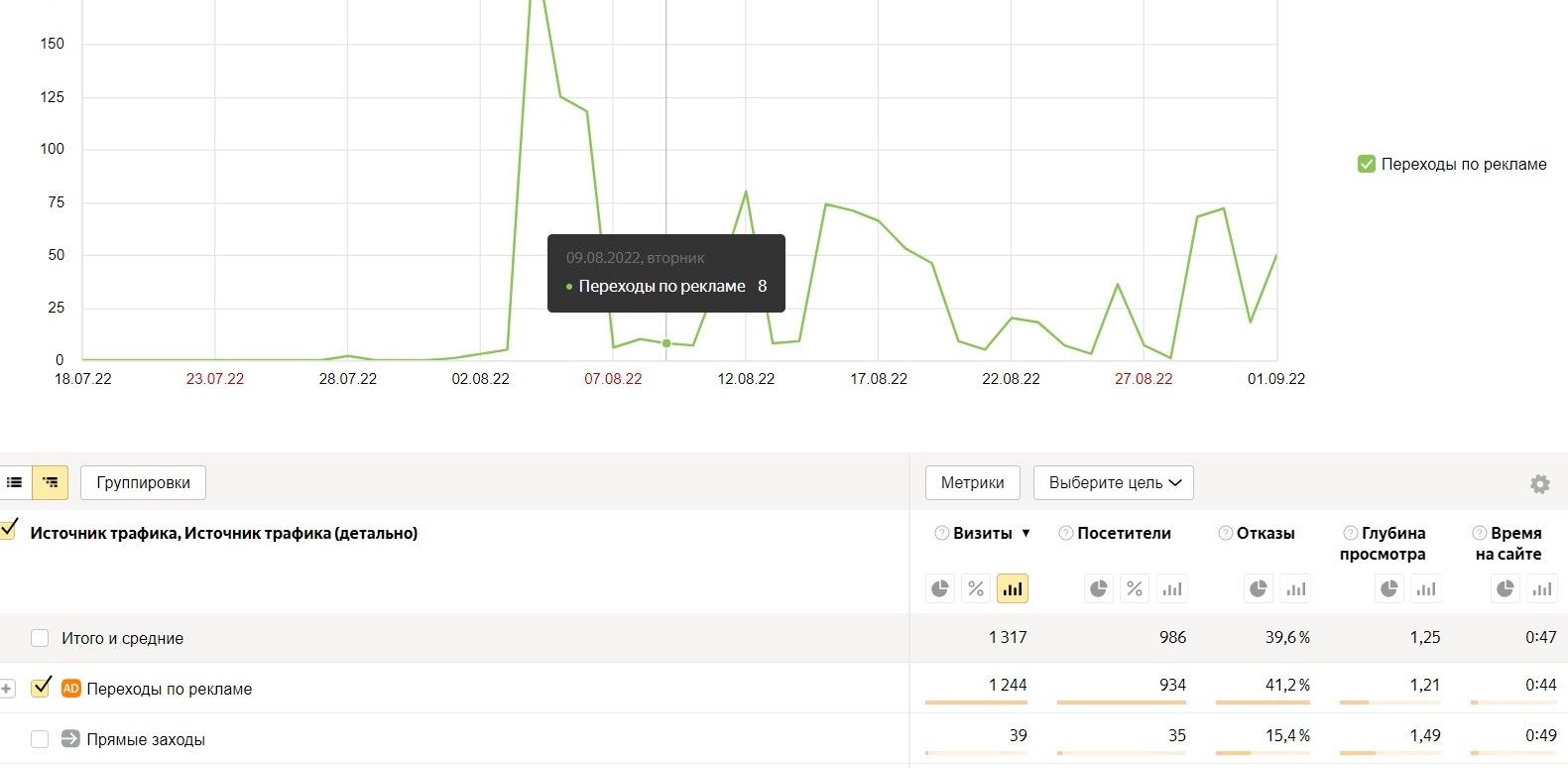Select pie chart icon under Визиты
Viewport: 1568px width, 768px height.
[940, 588]
